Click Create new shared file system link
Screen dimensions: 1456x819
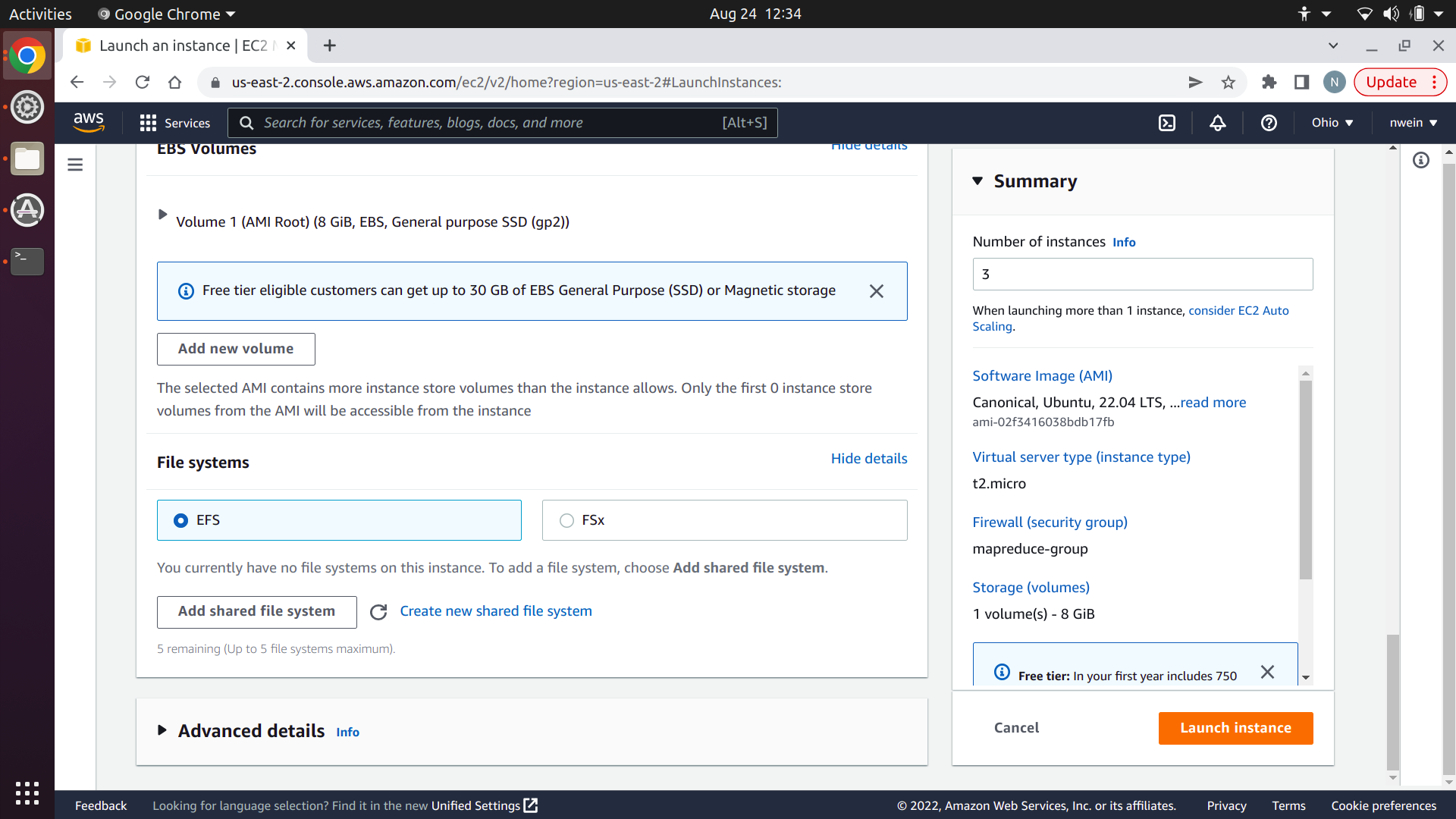(496, 611)
